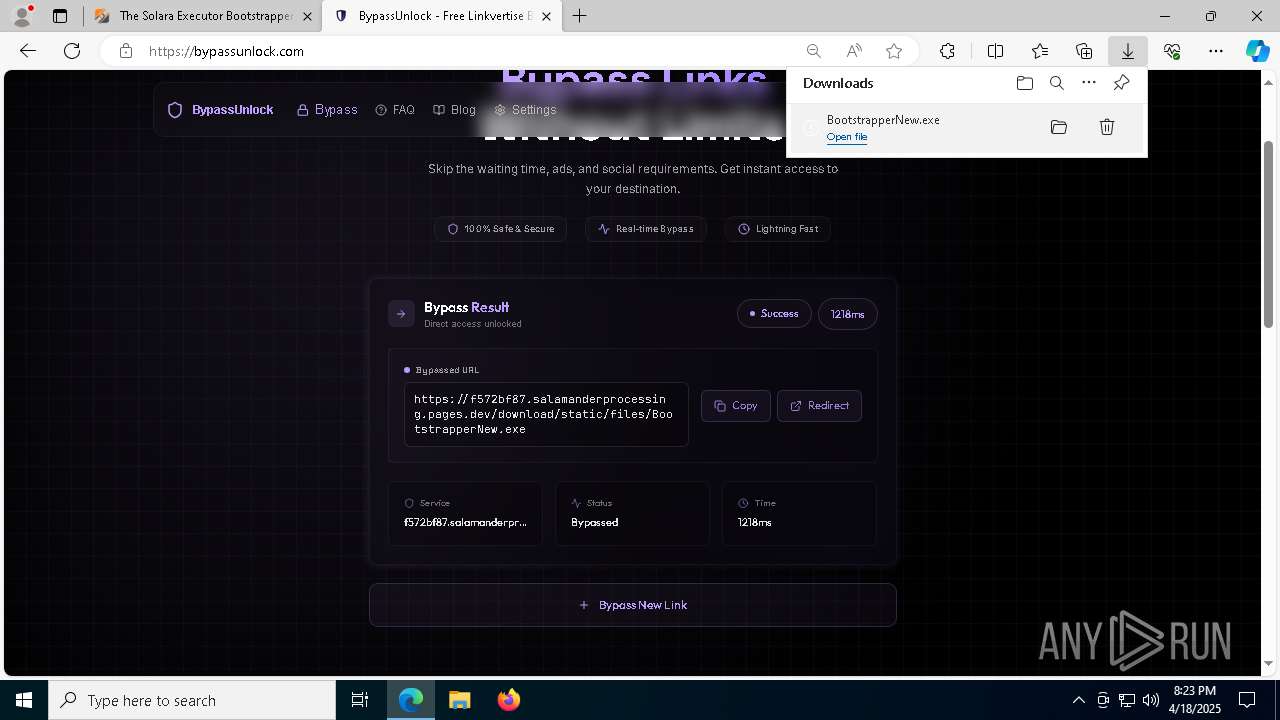Close the Solara Executor tab
This screenshot has width=1280, height=720.
(307, 16)
